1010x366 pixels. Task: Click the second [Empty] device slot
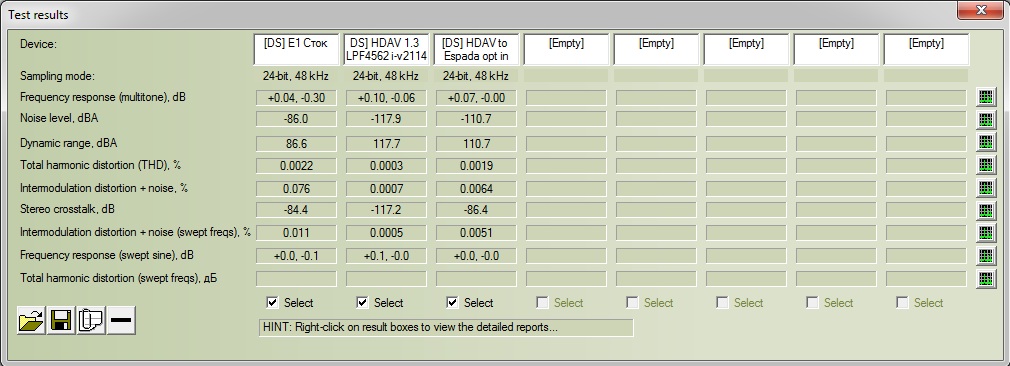point(656,50)
